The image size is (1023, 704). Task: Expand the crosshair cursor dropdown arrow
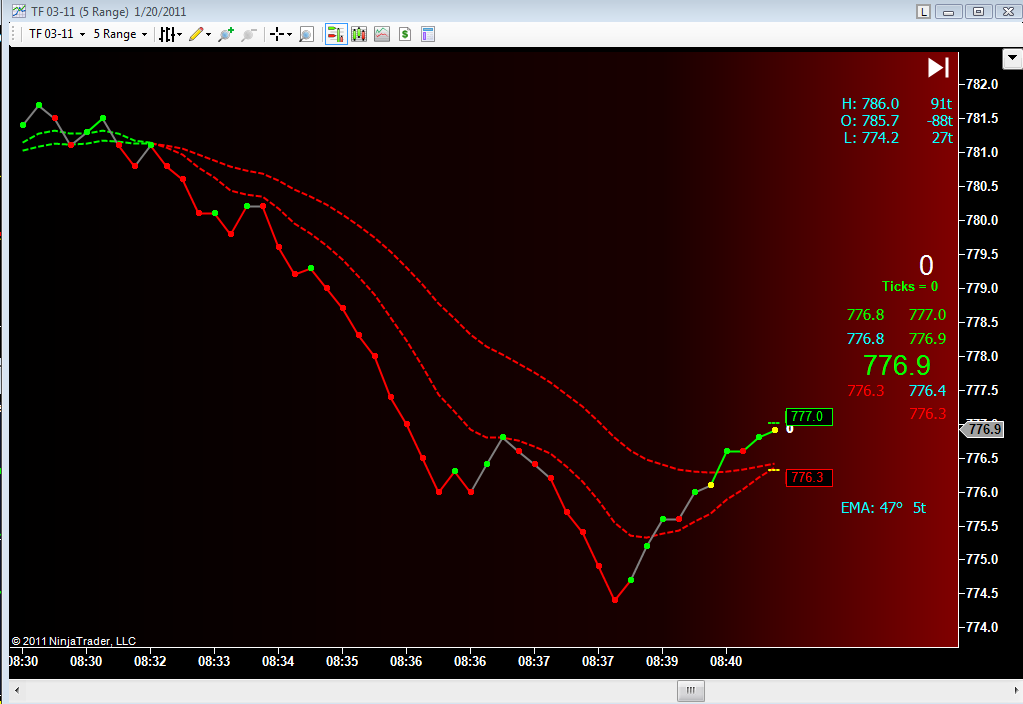(x=290, y=35)
